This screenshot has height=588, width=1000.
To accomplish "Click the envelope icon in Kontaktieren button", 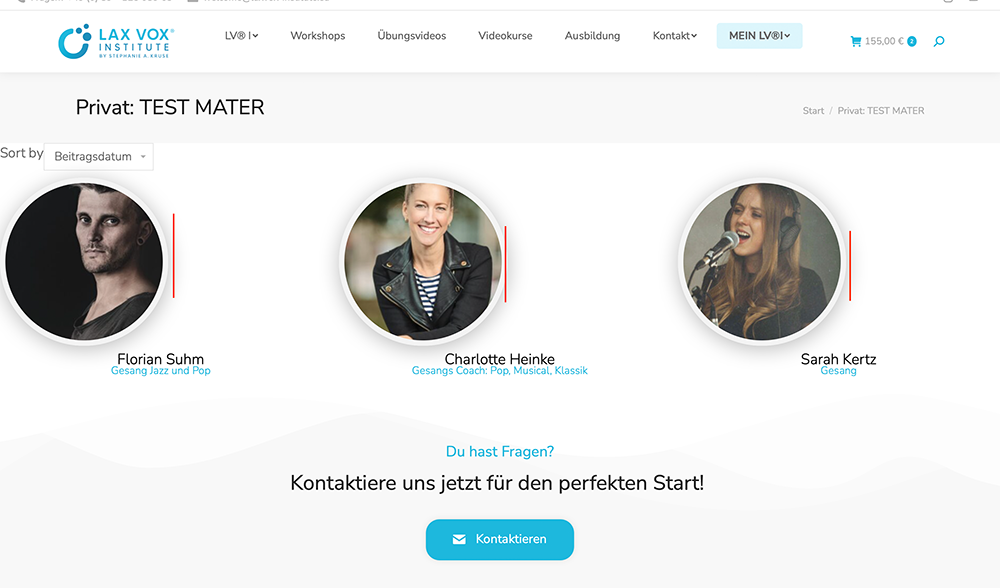I will pos(459,540).
